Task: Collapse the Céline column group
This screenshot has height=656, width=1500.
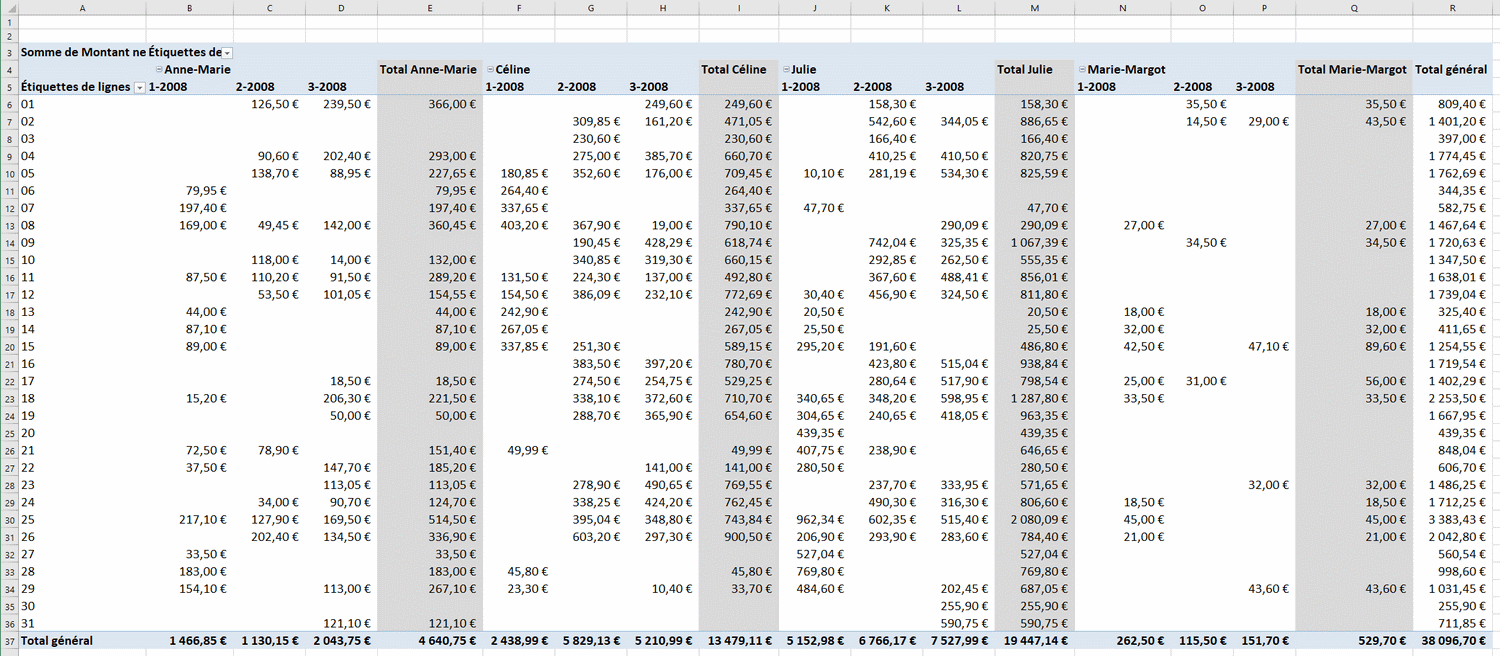Action: coord(490,70)
